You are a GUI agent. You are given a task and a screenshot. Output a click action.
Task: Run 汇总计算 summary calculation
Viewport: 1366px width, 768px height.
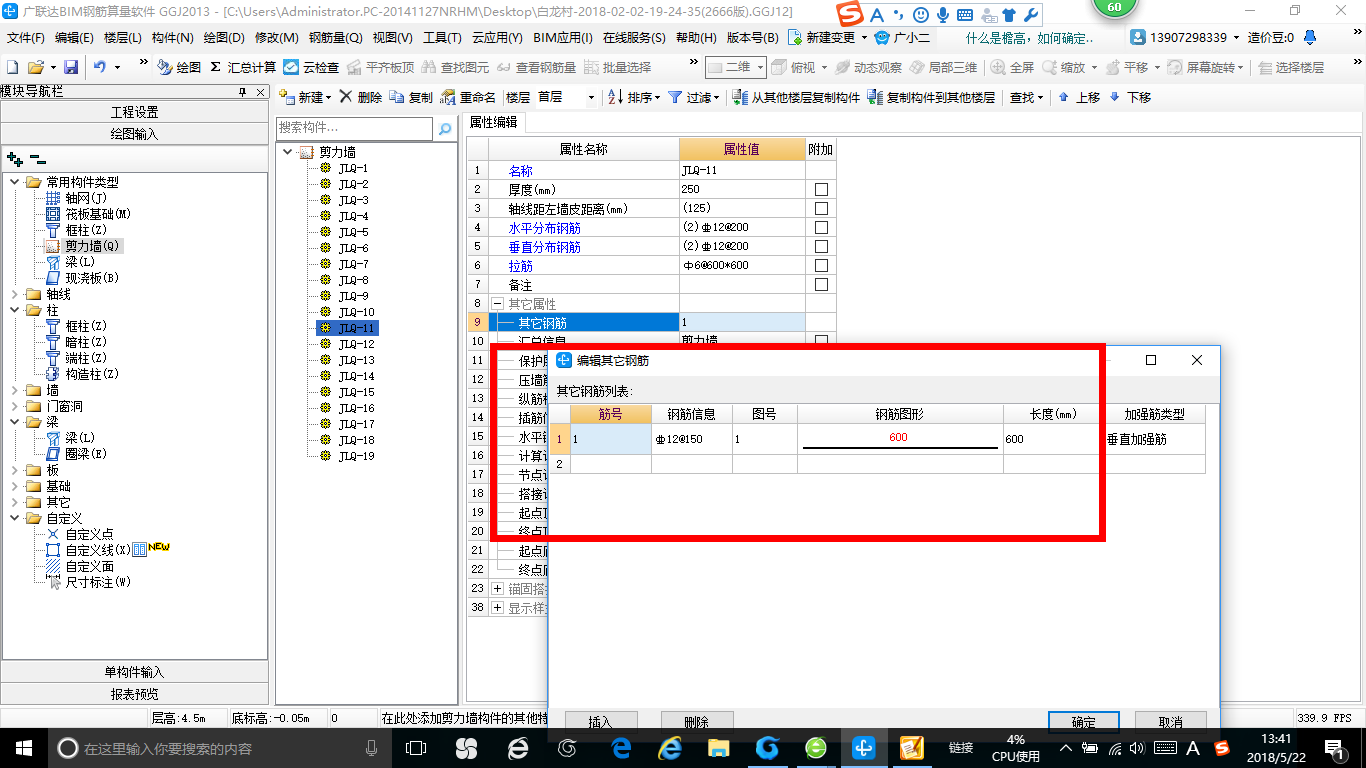[x=243, y=67]
